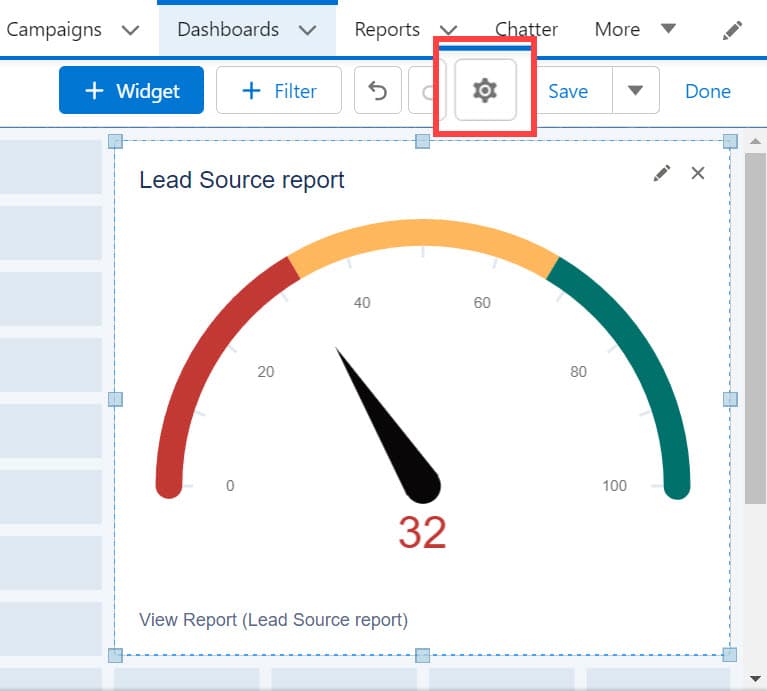
Task: Expand the Dashboards tab chevron
Action: click(308, 30)
